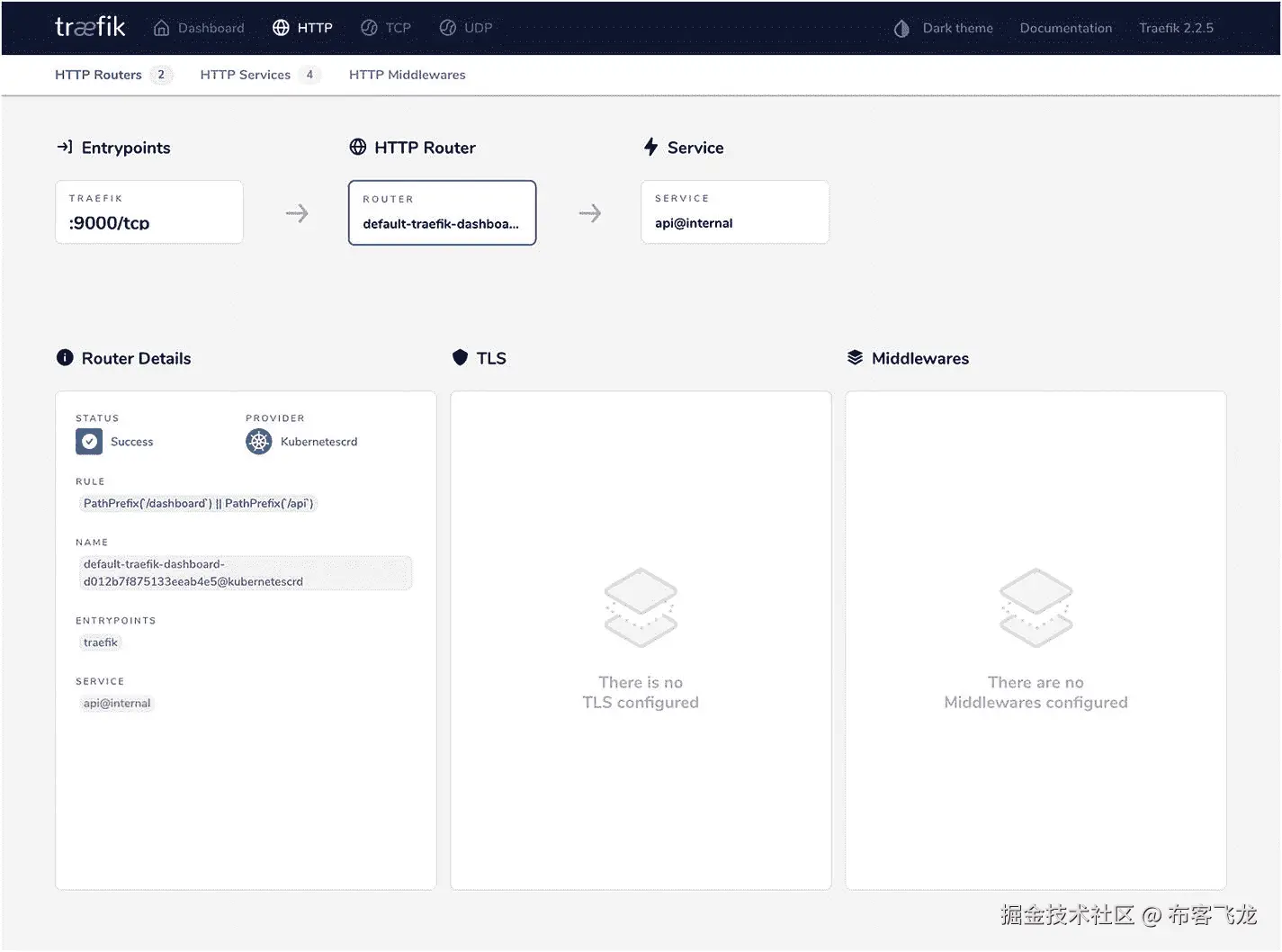Toggle the Dark theme option
The image size is (1282, 952).
pyautogui.click(x=944, y=28)
